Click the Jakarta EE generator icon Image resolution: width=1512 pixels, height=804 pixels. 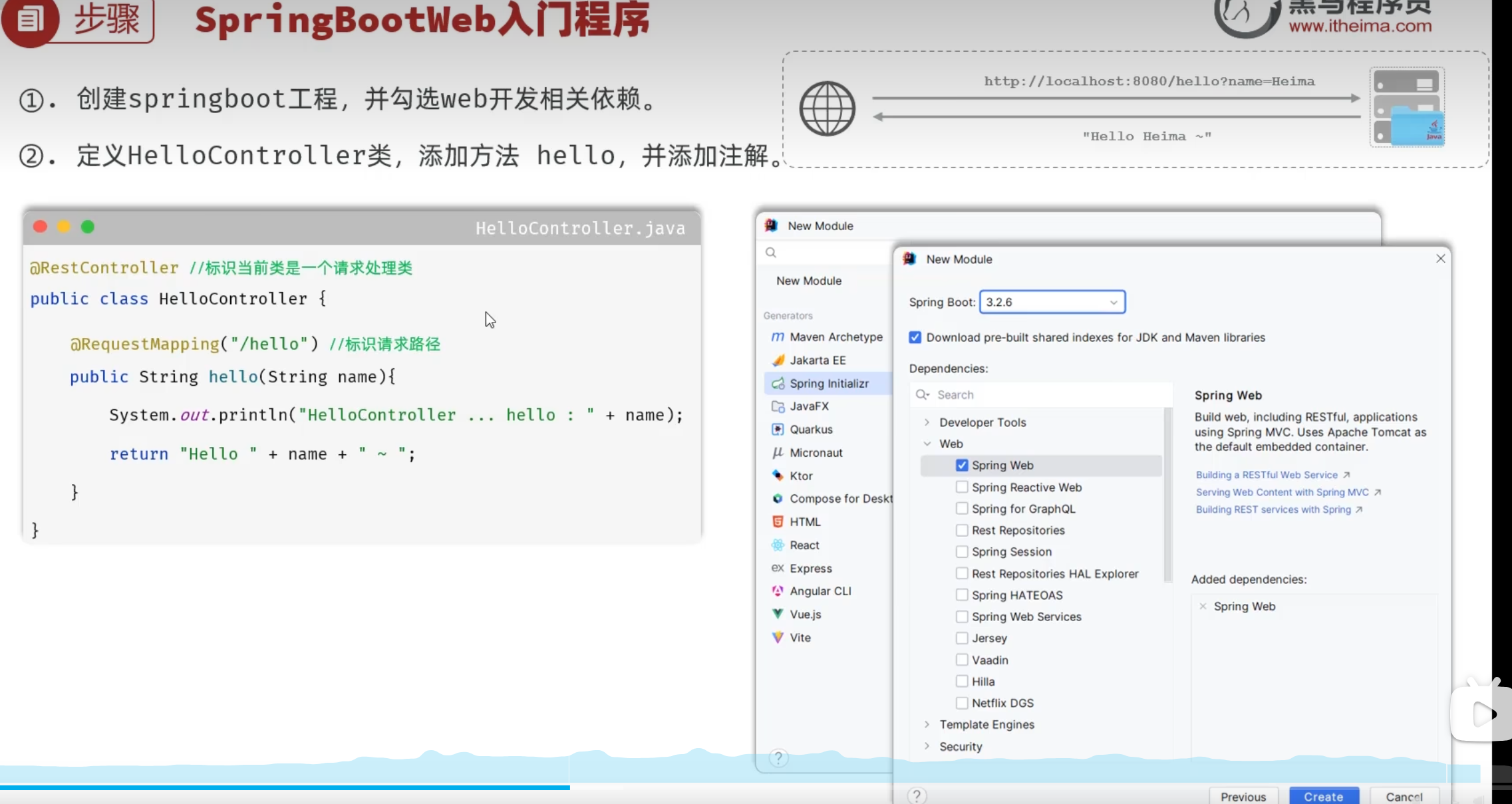778,360
